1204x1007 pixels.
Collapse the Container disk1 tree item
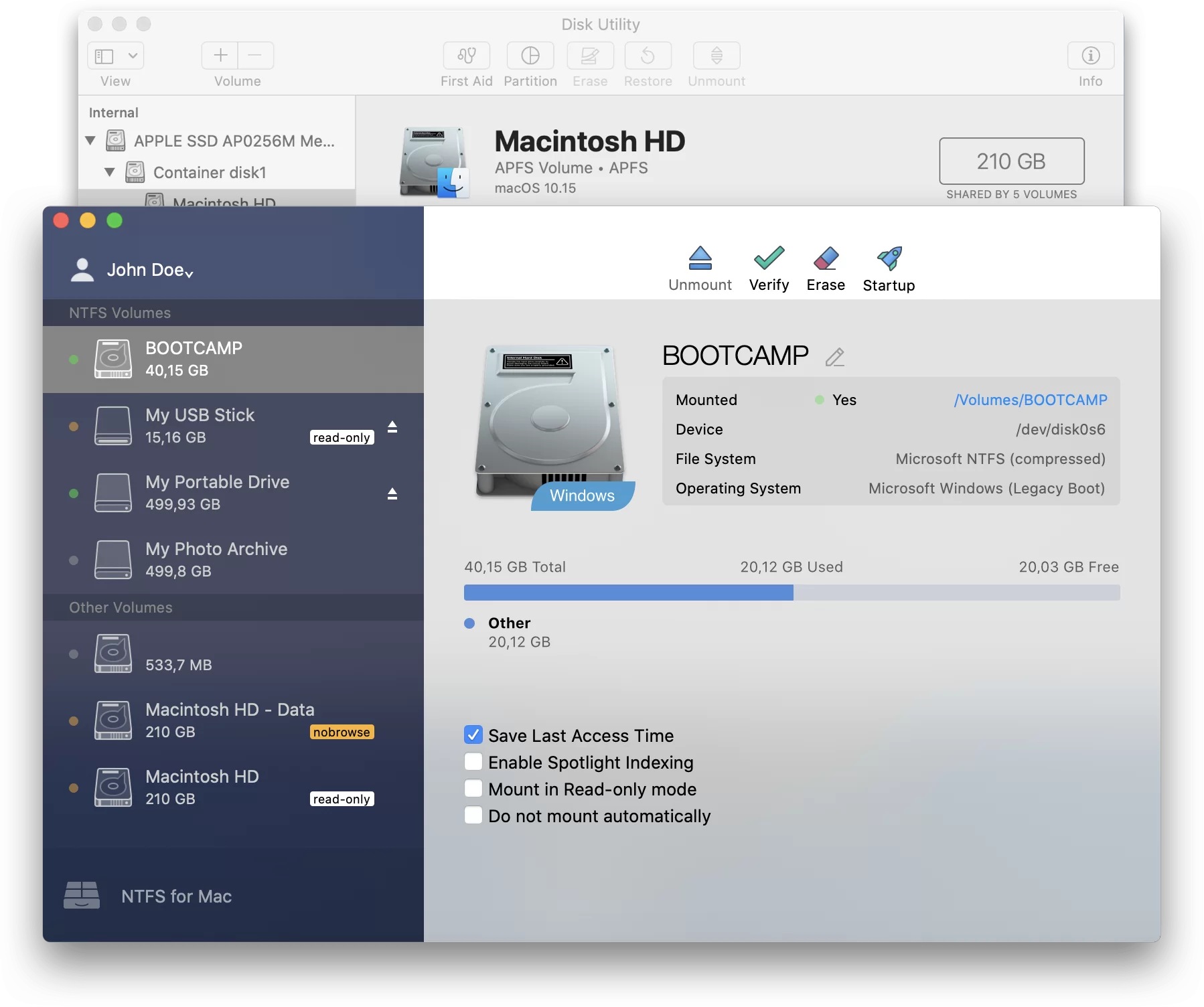click(x=110, y=172)
